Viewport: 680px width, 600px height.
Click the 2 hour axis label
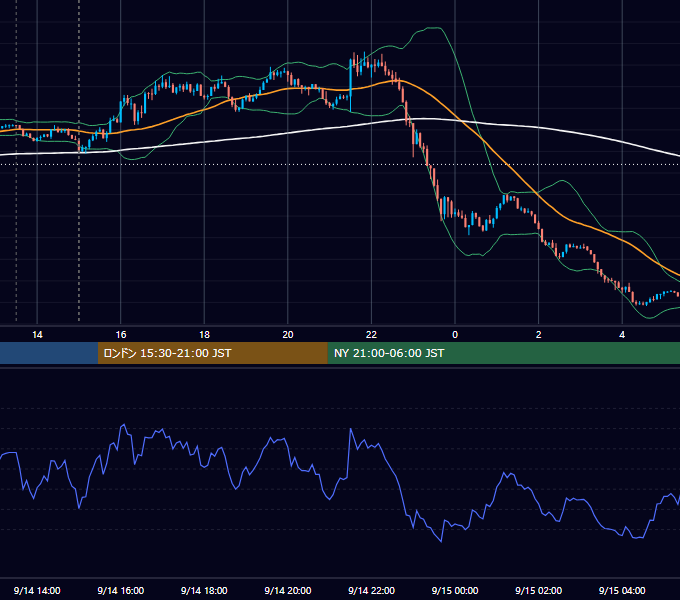[539, 335]
